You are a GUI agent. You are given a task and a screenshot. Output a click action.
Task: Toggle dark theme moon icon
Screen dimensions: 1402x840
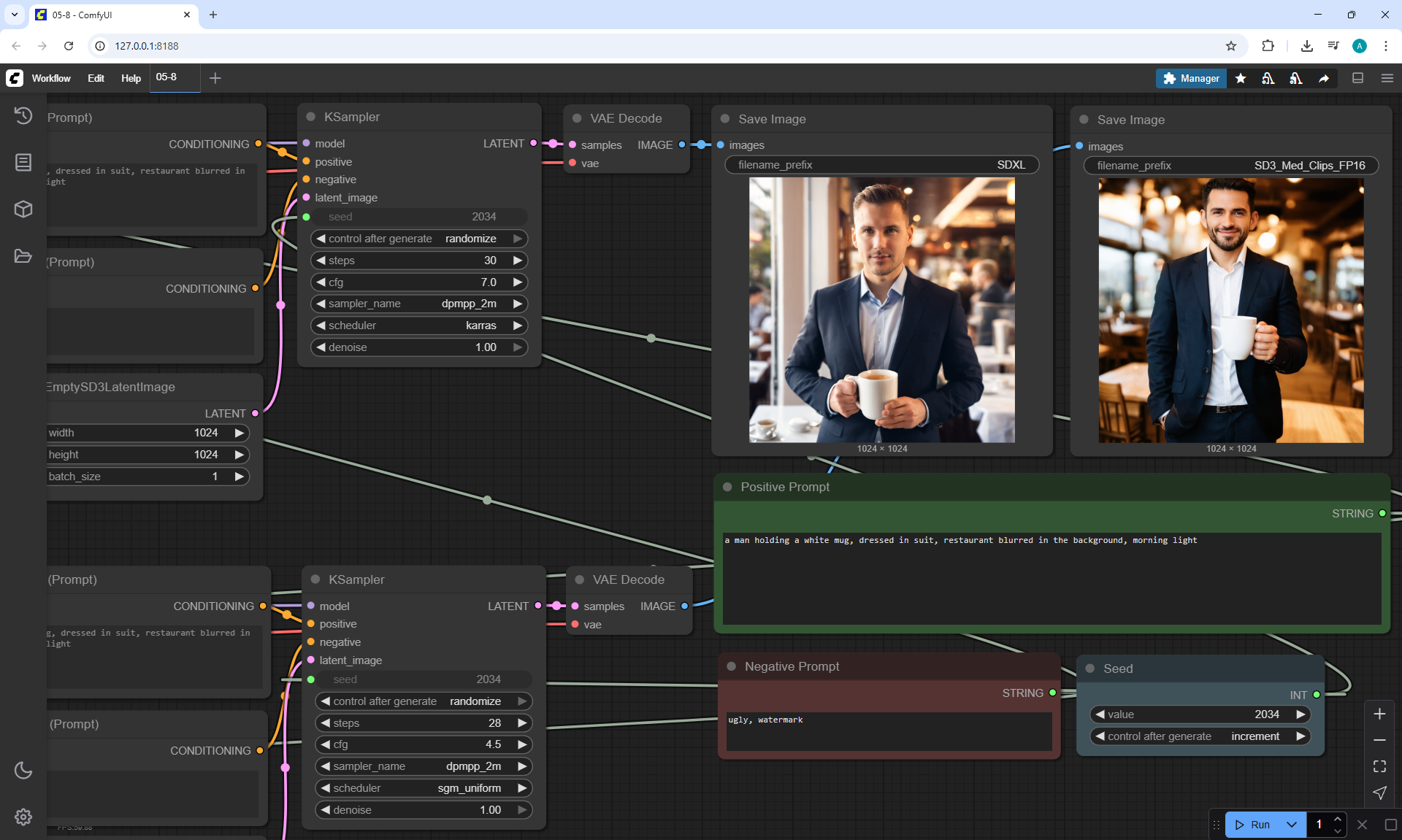(23, 770)
